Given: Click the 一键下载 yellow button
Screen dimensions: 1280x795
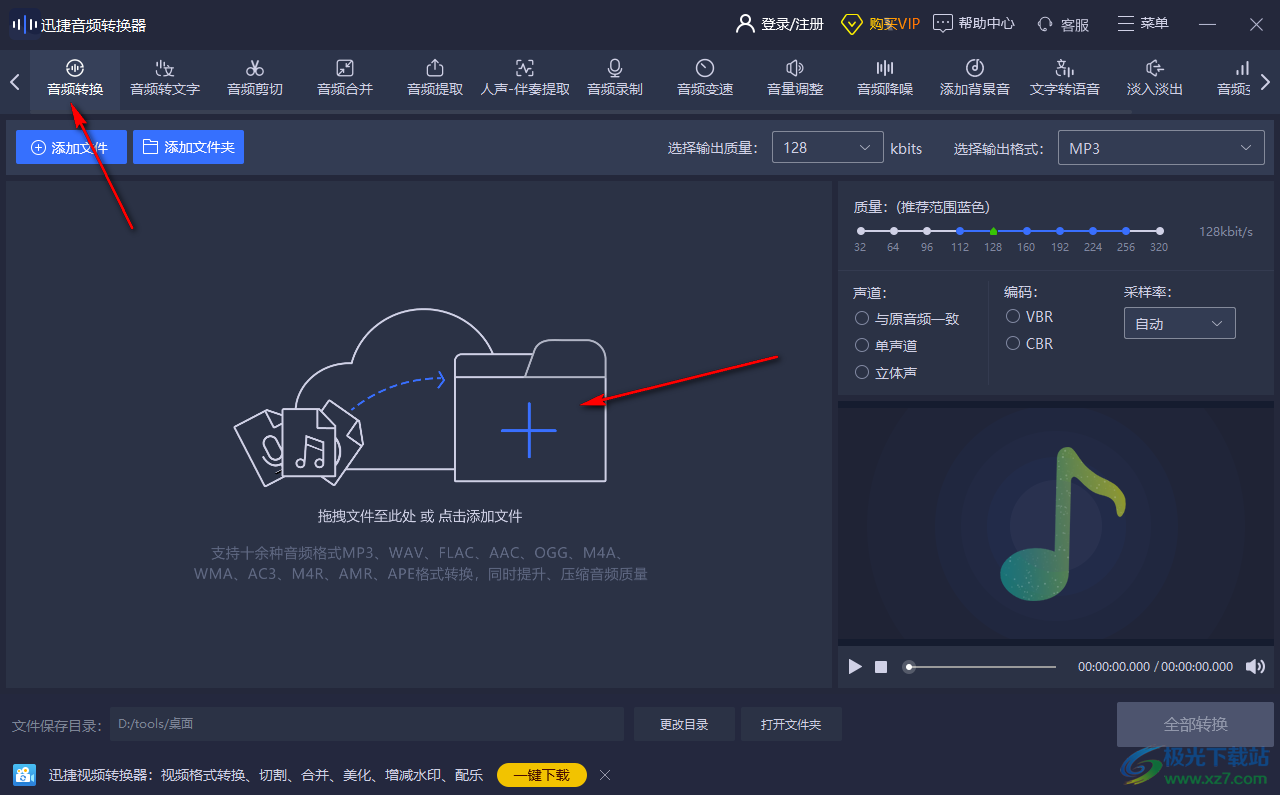Looking at the screenshot, I should click(542, 775).
